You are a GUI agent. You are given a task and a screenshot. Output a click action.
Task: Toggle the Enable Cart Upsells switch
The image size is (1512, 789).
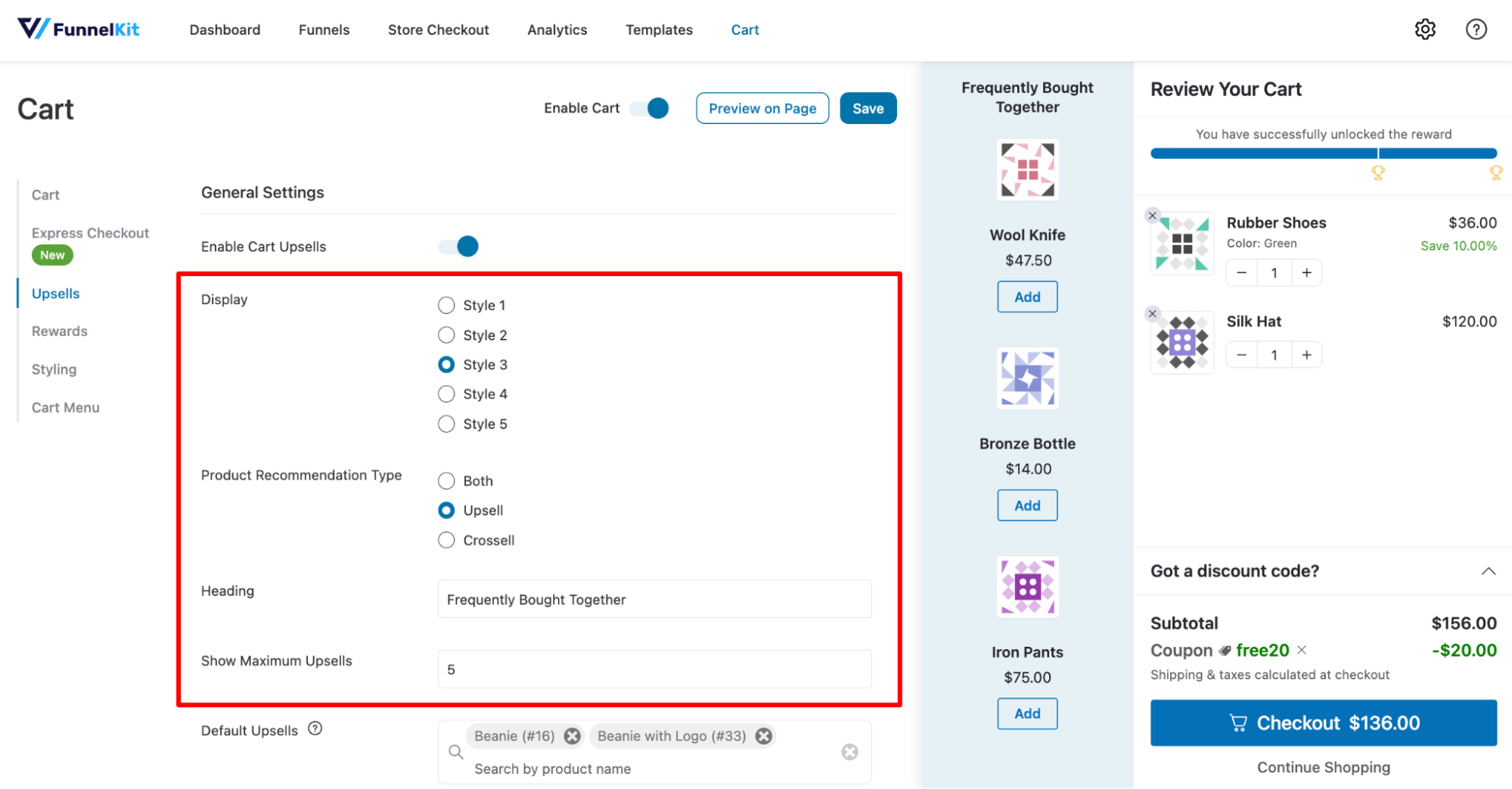(459, 247)
